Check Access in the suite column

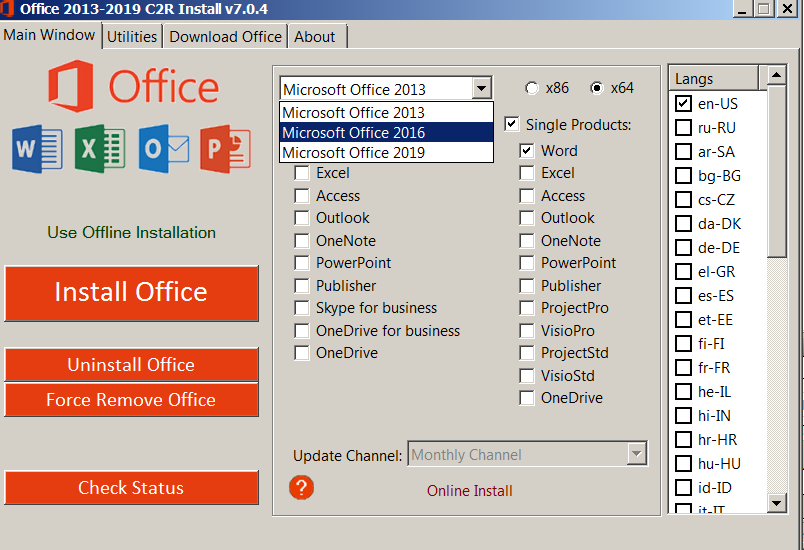[x=302, y=196]
